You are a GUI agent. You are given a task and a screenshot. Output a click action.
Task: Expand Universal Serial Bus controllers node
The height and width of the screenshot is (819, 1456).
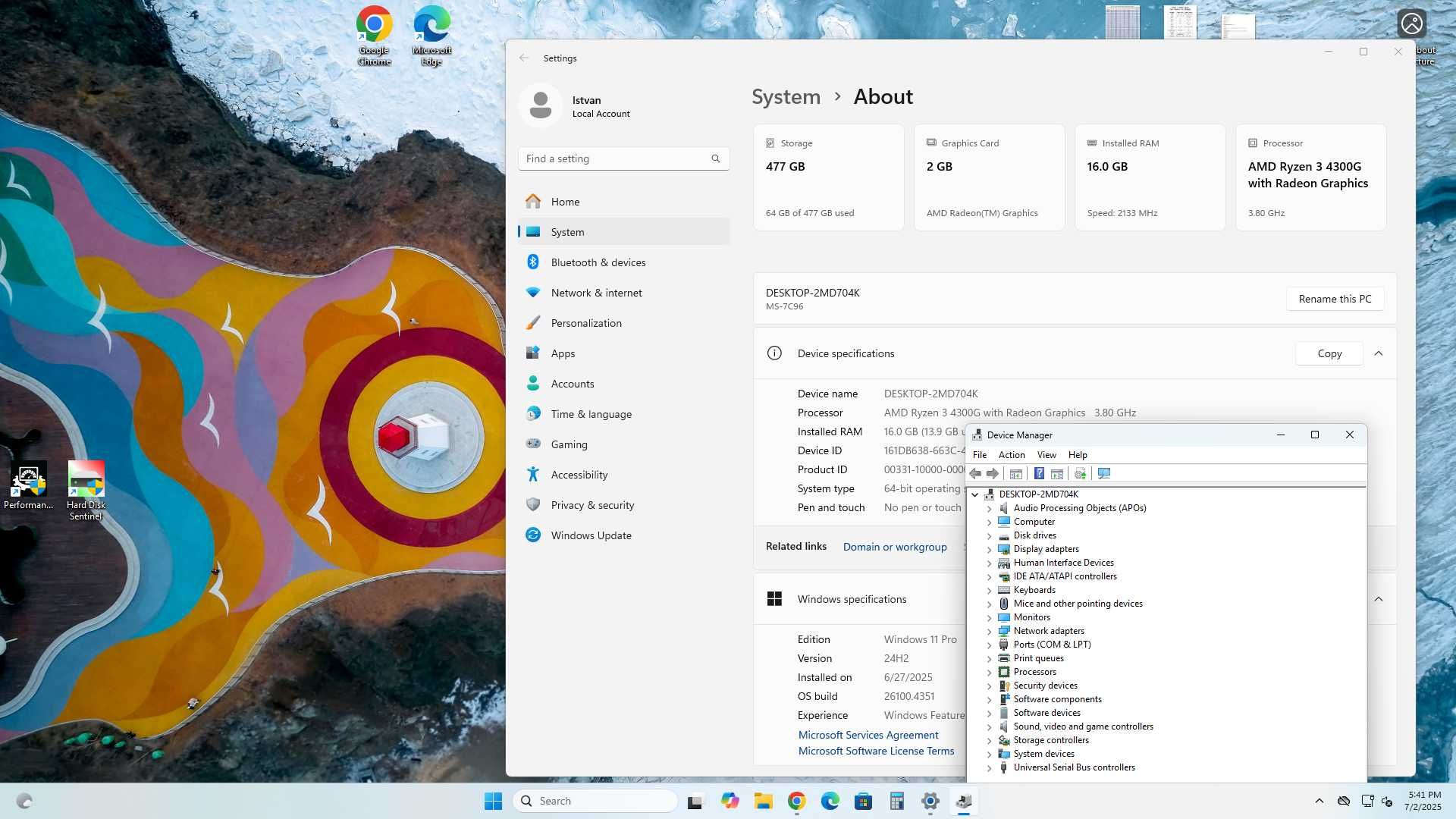(989, 768)
